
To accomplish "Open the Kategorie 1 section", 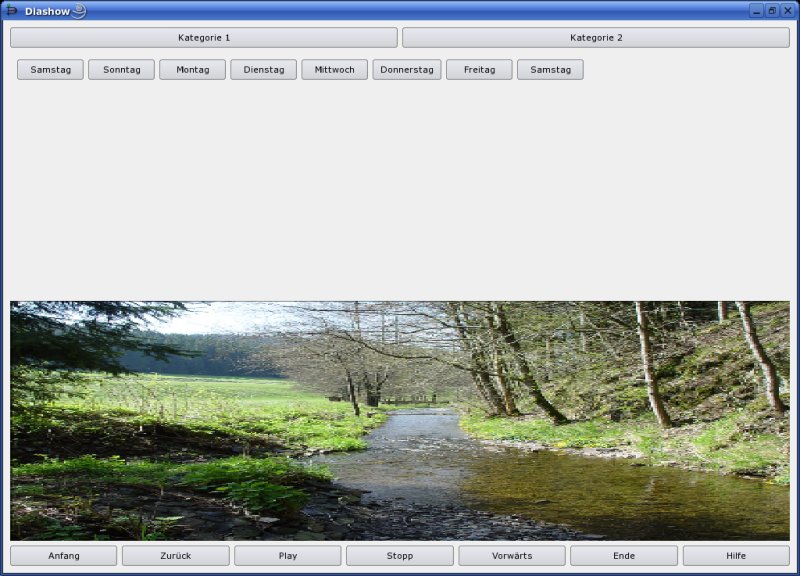I will (x=204, y=38).
